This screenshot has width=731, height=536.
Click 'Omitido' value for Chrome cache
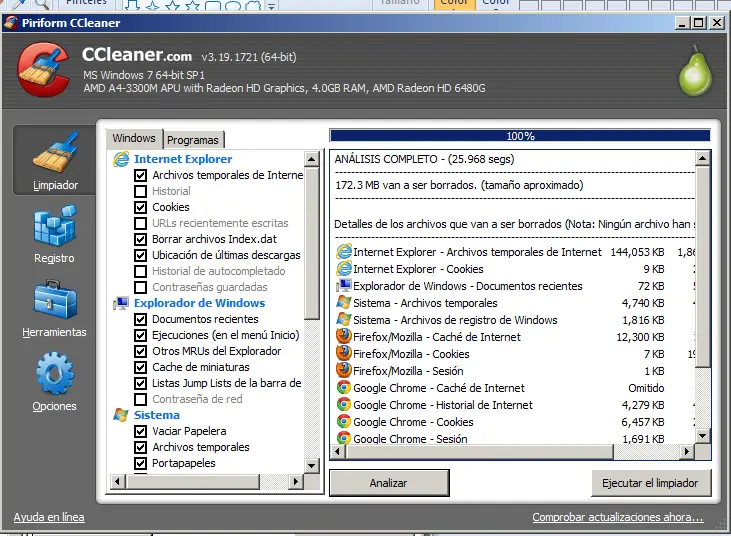(646, 388)
